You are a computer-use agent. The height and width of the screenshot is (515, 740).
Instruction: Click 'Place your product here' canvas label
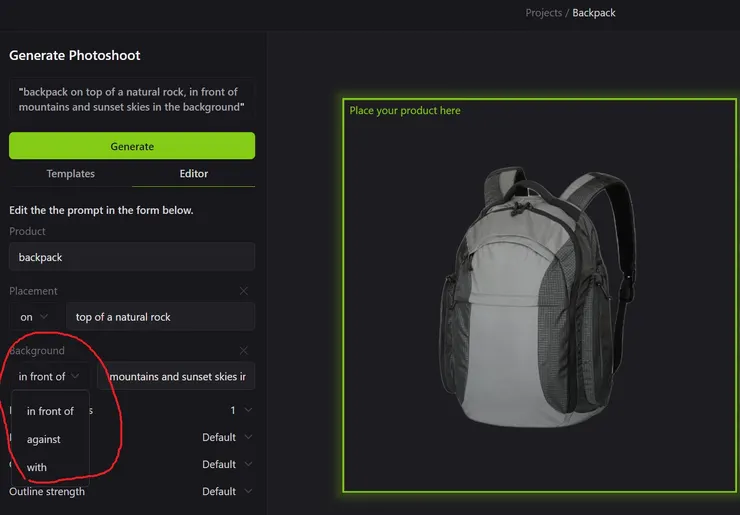click(405, 111)
